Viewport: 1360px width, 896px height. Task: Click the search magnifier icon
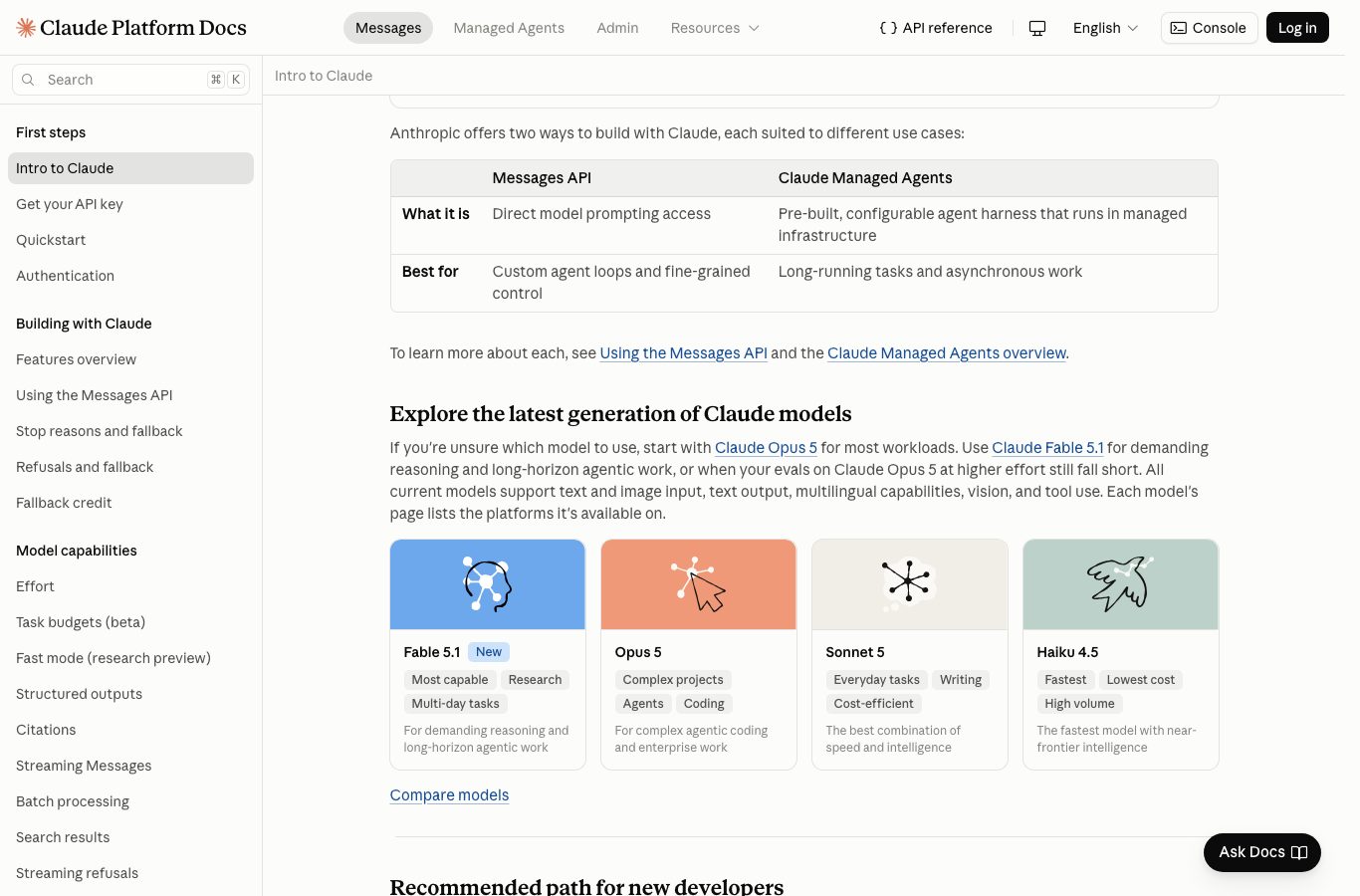(x=28, y=80)
